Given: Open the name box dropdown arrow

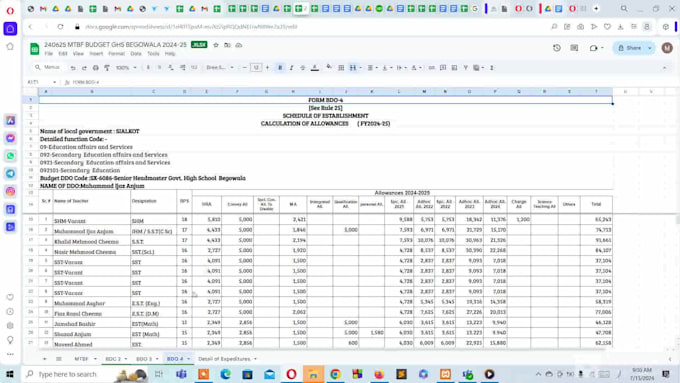Looking at the screenshot, I should [x=54, y=82].
